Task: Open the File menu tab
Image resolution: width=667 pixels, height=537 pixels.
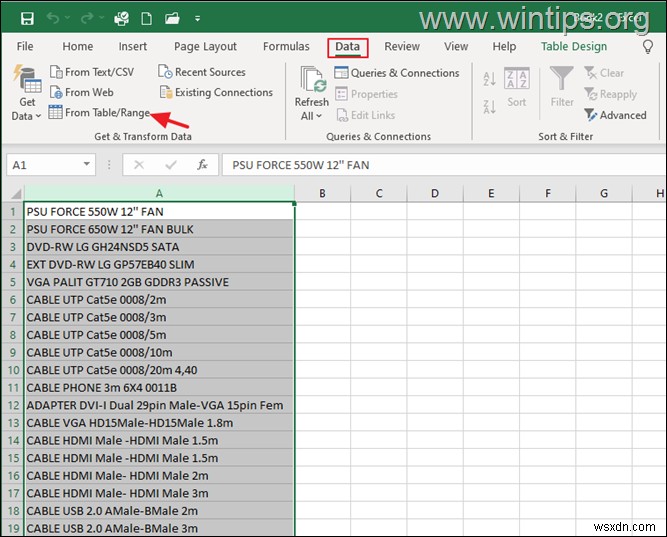Action: pyautogui.click(x=25, y=46)
